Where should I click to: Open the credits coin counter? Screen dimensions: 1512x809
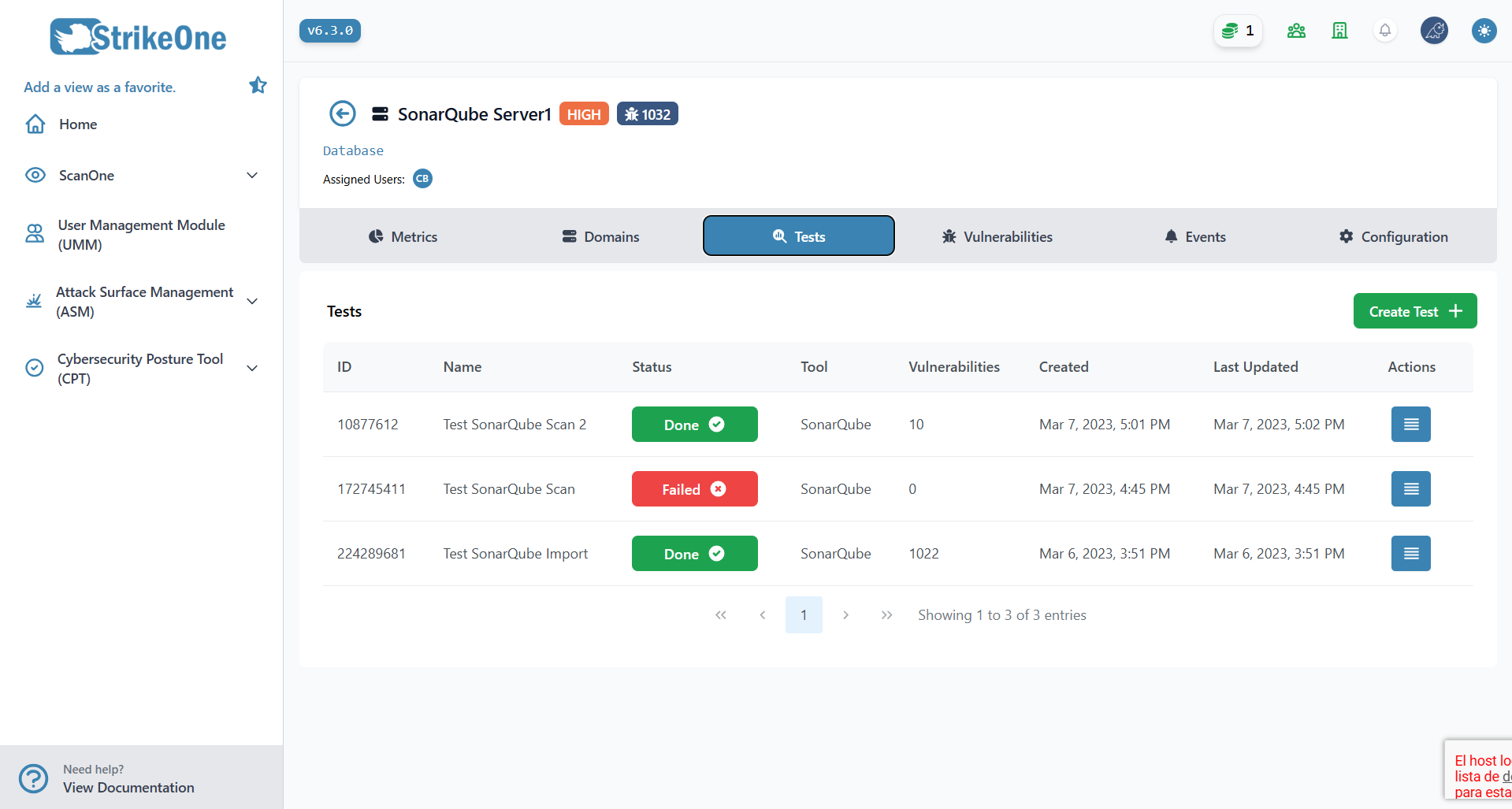click(1238, 31)
